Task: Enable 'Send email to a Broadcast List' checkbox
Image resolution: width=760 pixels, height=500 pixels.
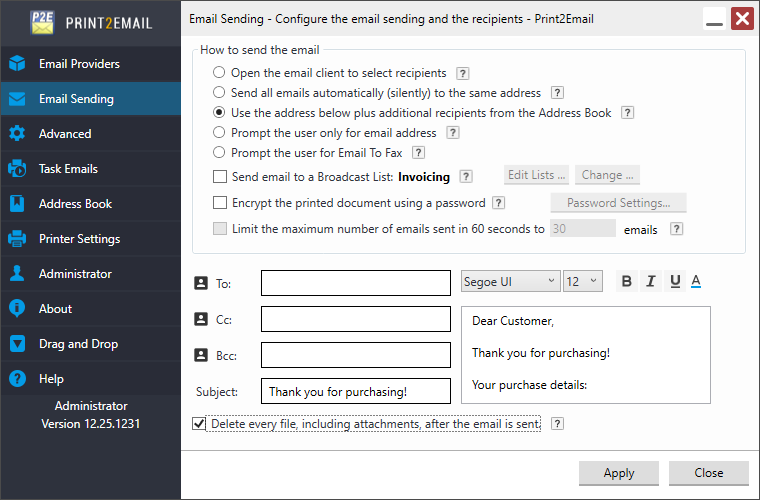Action: pyautogui.click(x=220, y=176)
